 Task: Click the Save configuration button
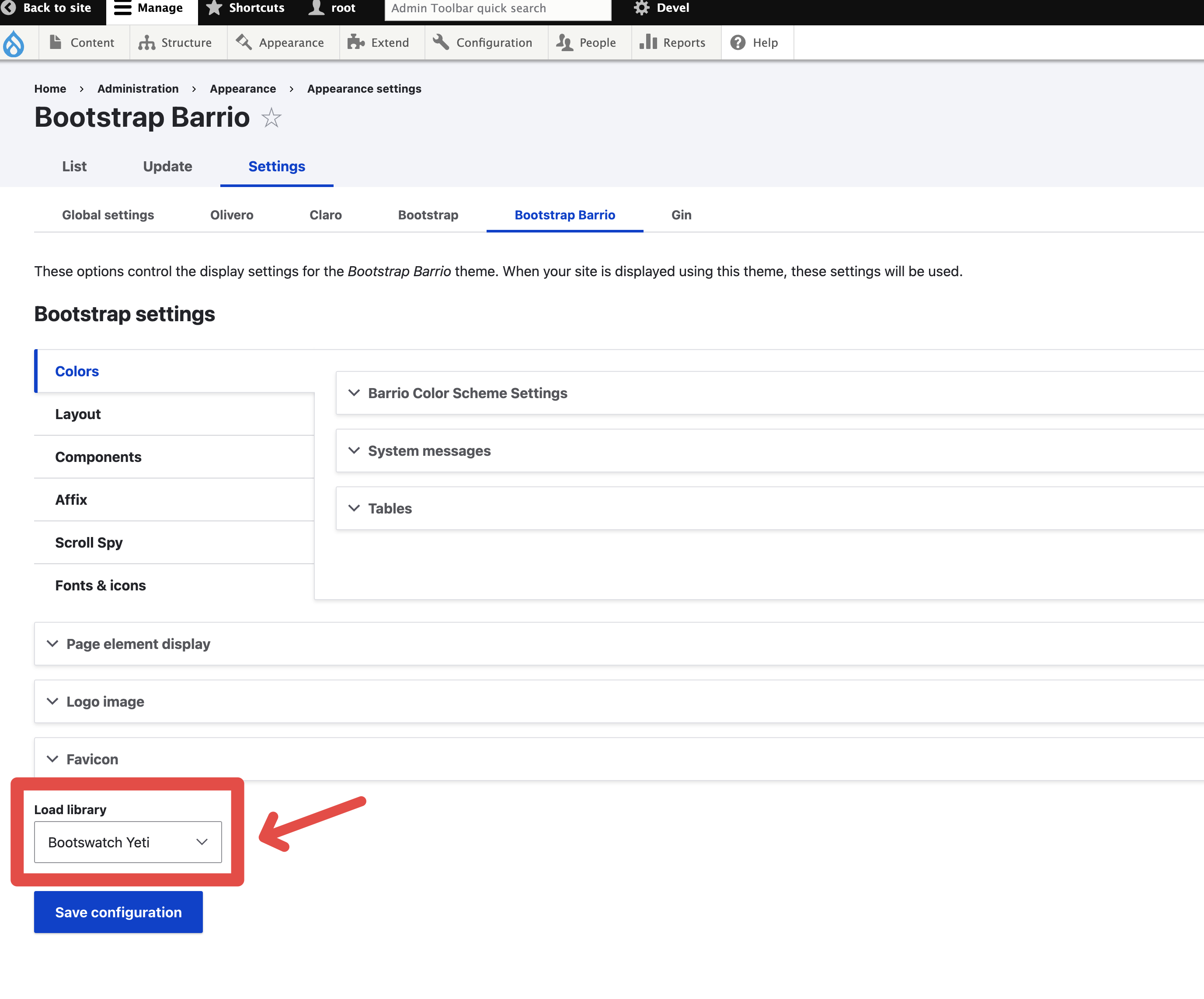point(118,912)
